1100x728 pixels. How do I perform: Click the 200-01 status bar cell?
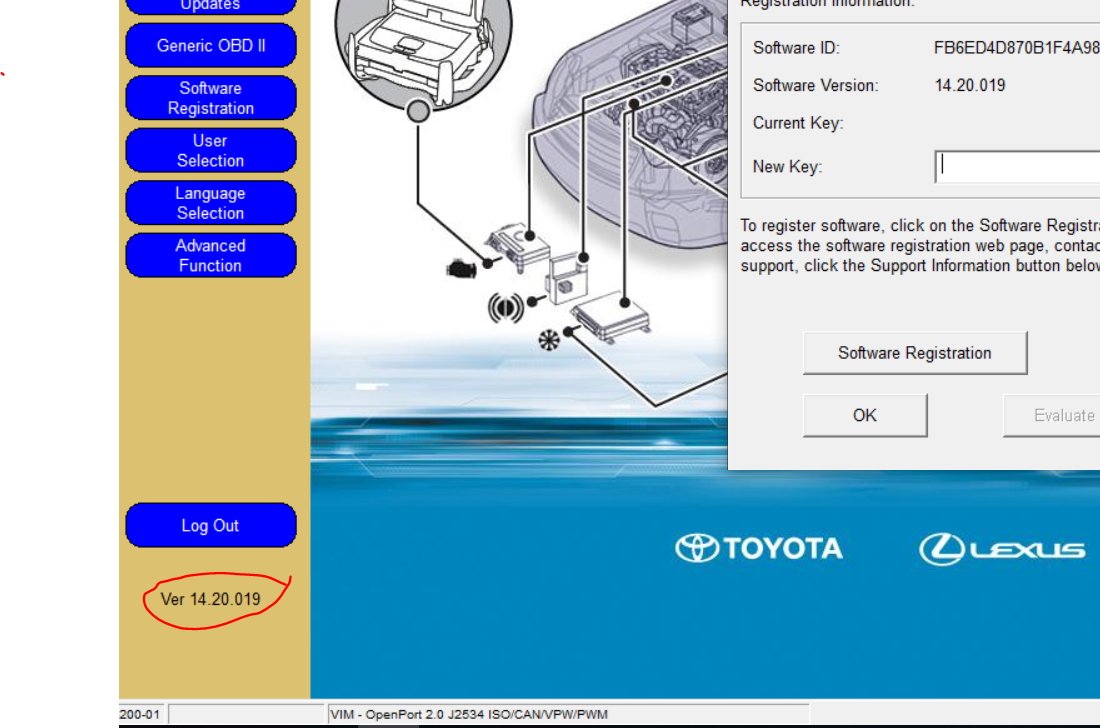[140, 714]
